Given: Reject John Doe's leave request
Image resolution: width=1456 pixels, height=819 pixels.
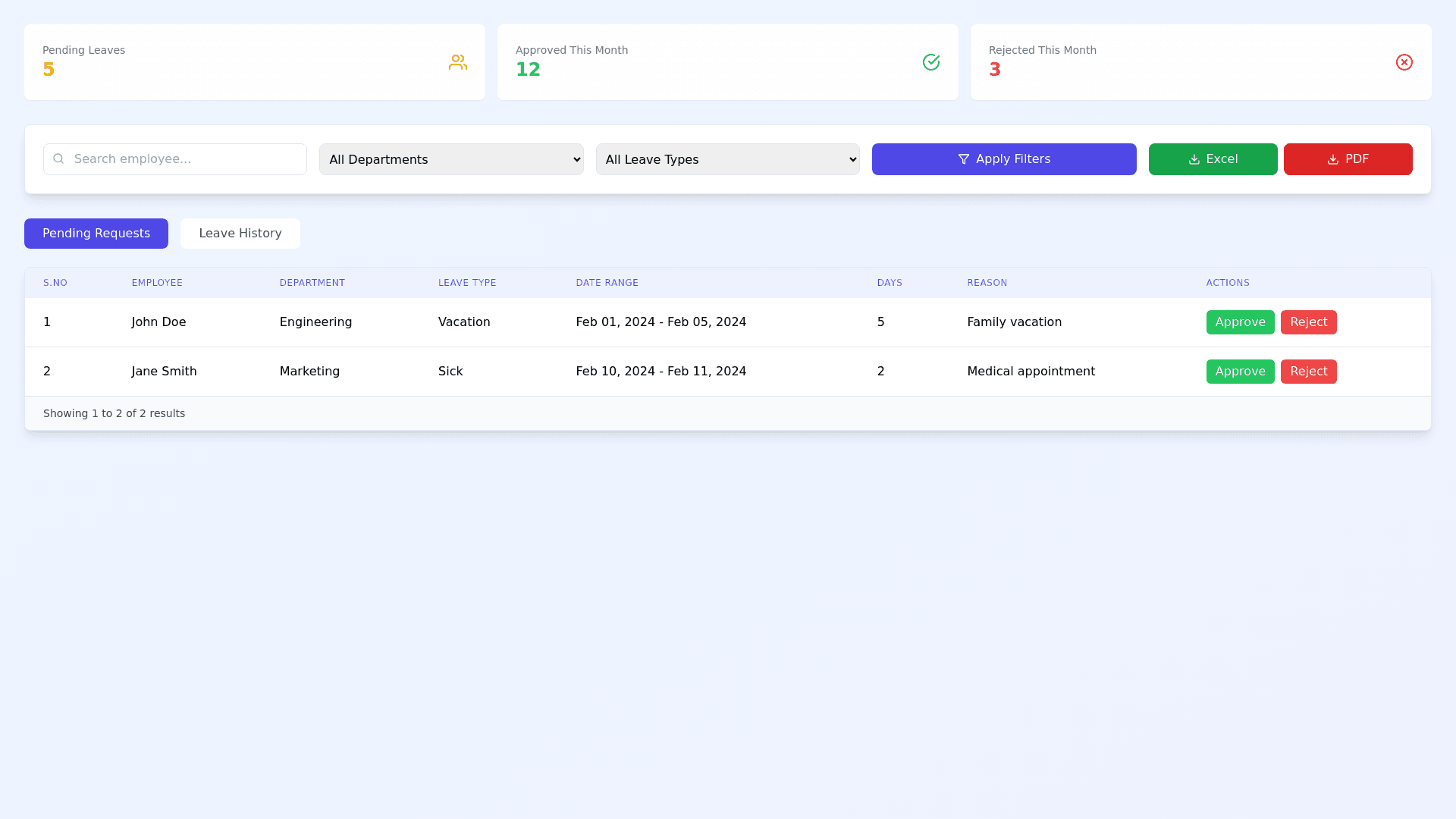Looking at the screenshot, I should pos(1308,322).
